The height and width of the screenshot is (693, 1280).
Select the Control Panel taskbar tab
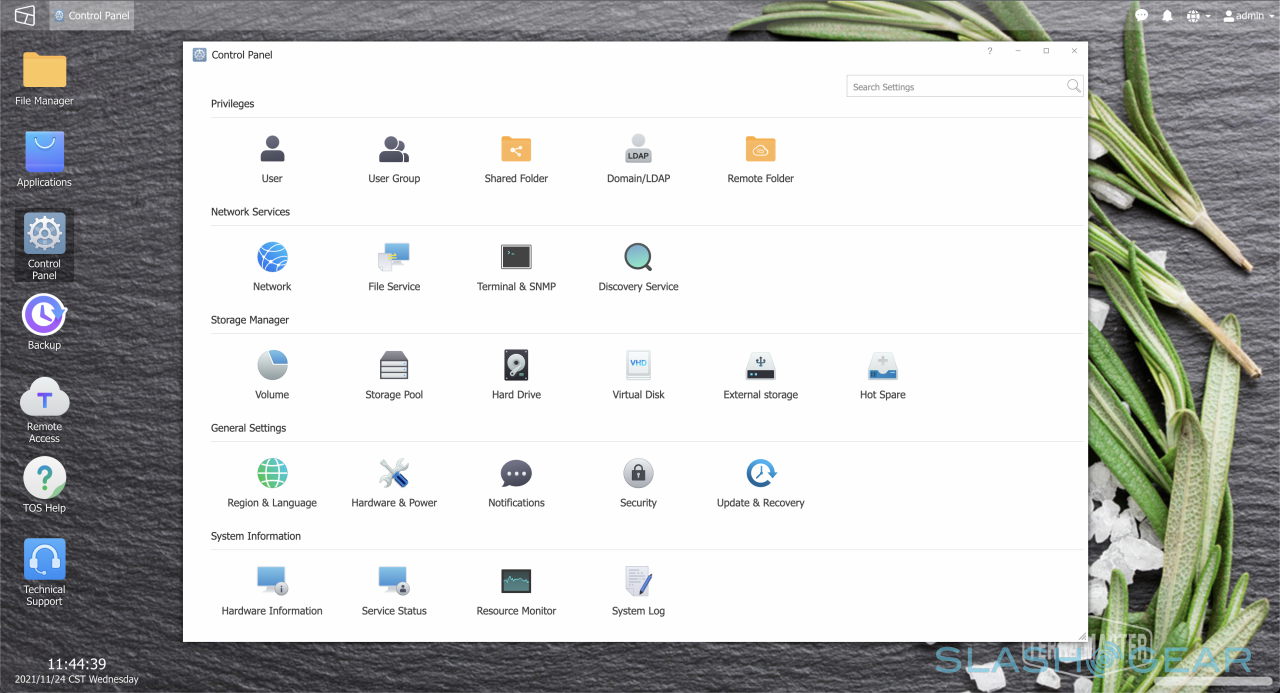pyautogui.click(x=91, y=16)
